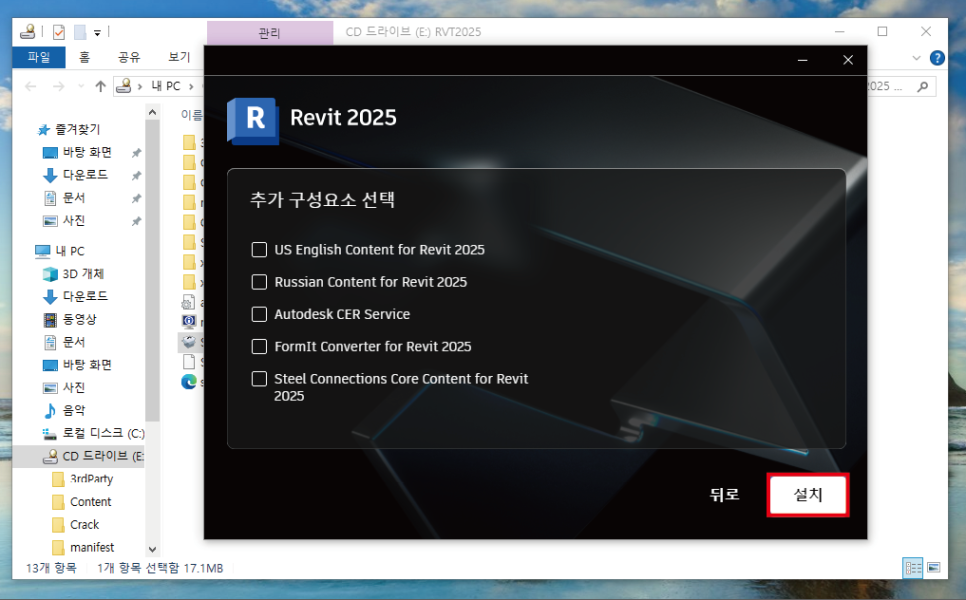Image resolution: width=966 pixels, height=600 pixels.
Task: Click the drive icon in title bar
Action: click(x=28, y=31)
